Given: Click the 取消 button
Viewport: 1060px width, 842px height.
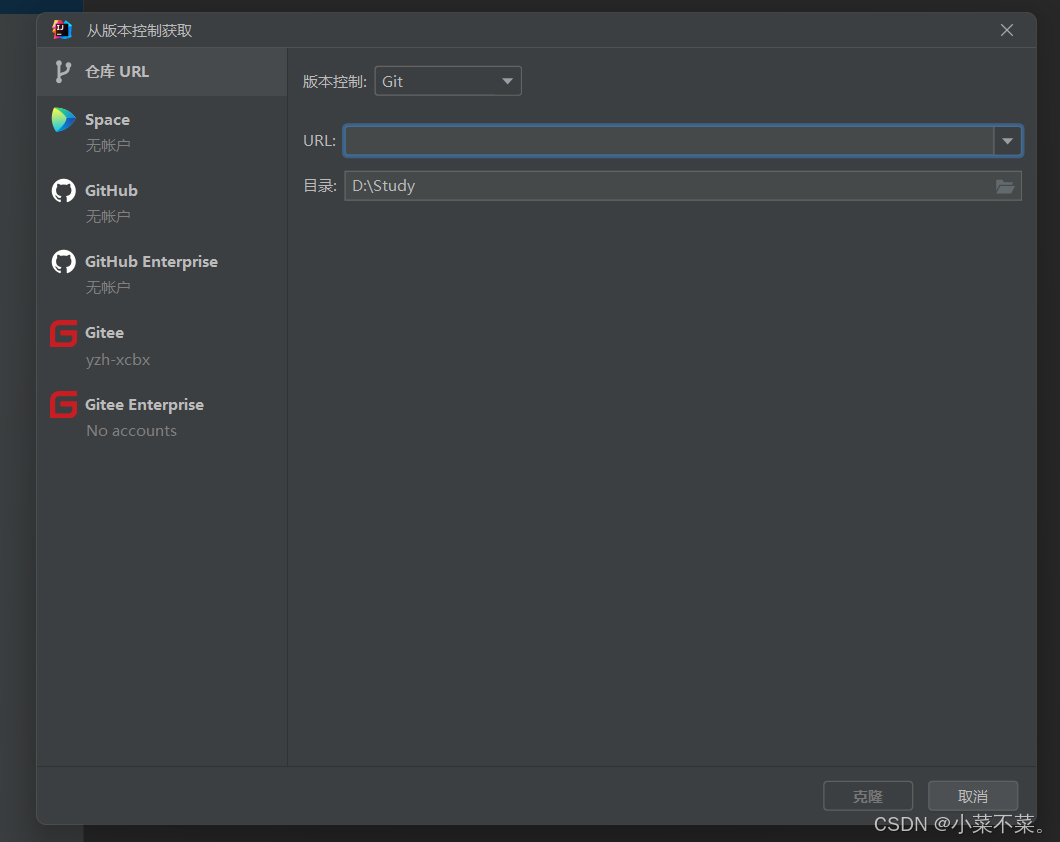Looking at the screenshot, I should (x=973, y=796).
